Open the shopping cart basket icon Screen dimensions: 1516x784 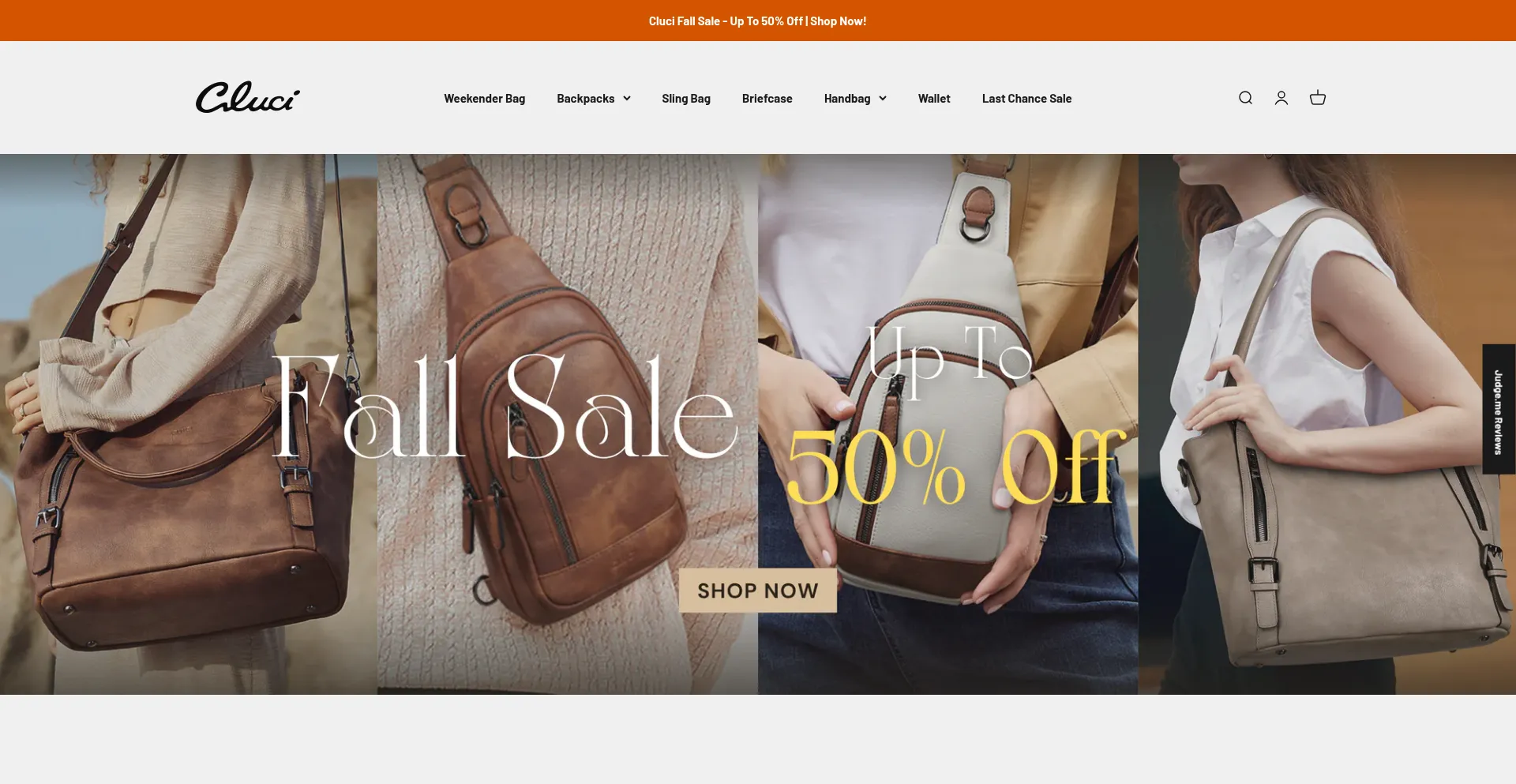pyautogui.click(x=1318, y=98)
